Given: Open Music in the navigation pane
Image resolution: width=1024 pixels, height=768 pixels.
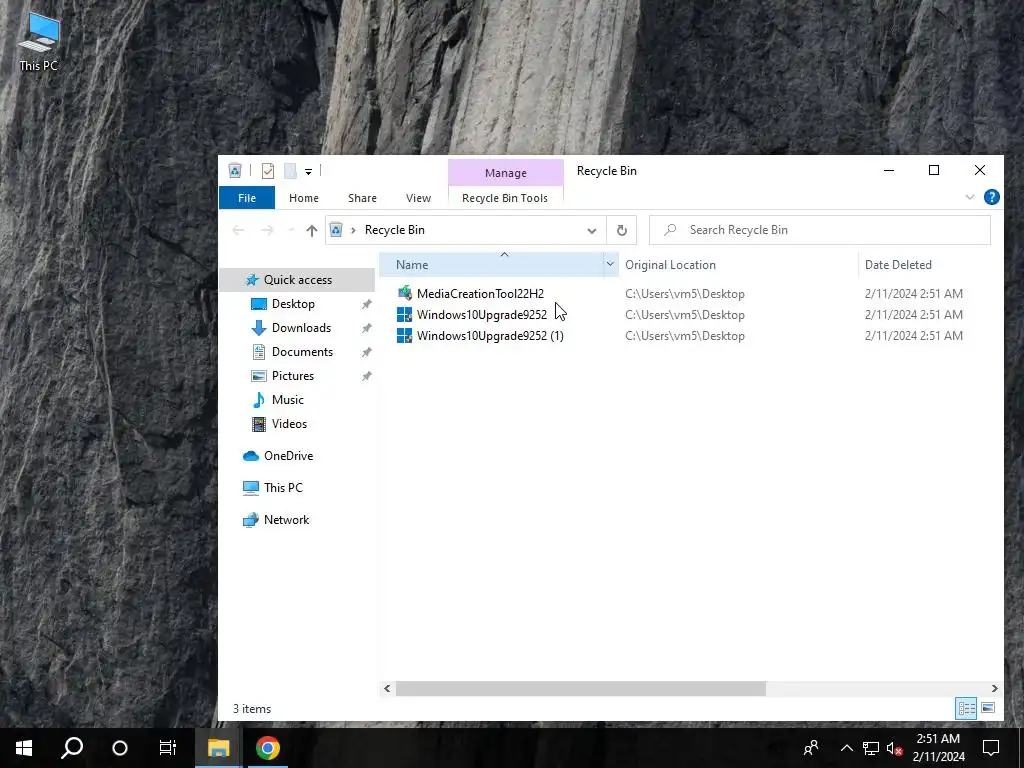Looking at the screenshot, I should pos(287,400).
